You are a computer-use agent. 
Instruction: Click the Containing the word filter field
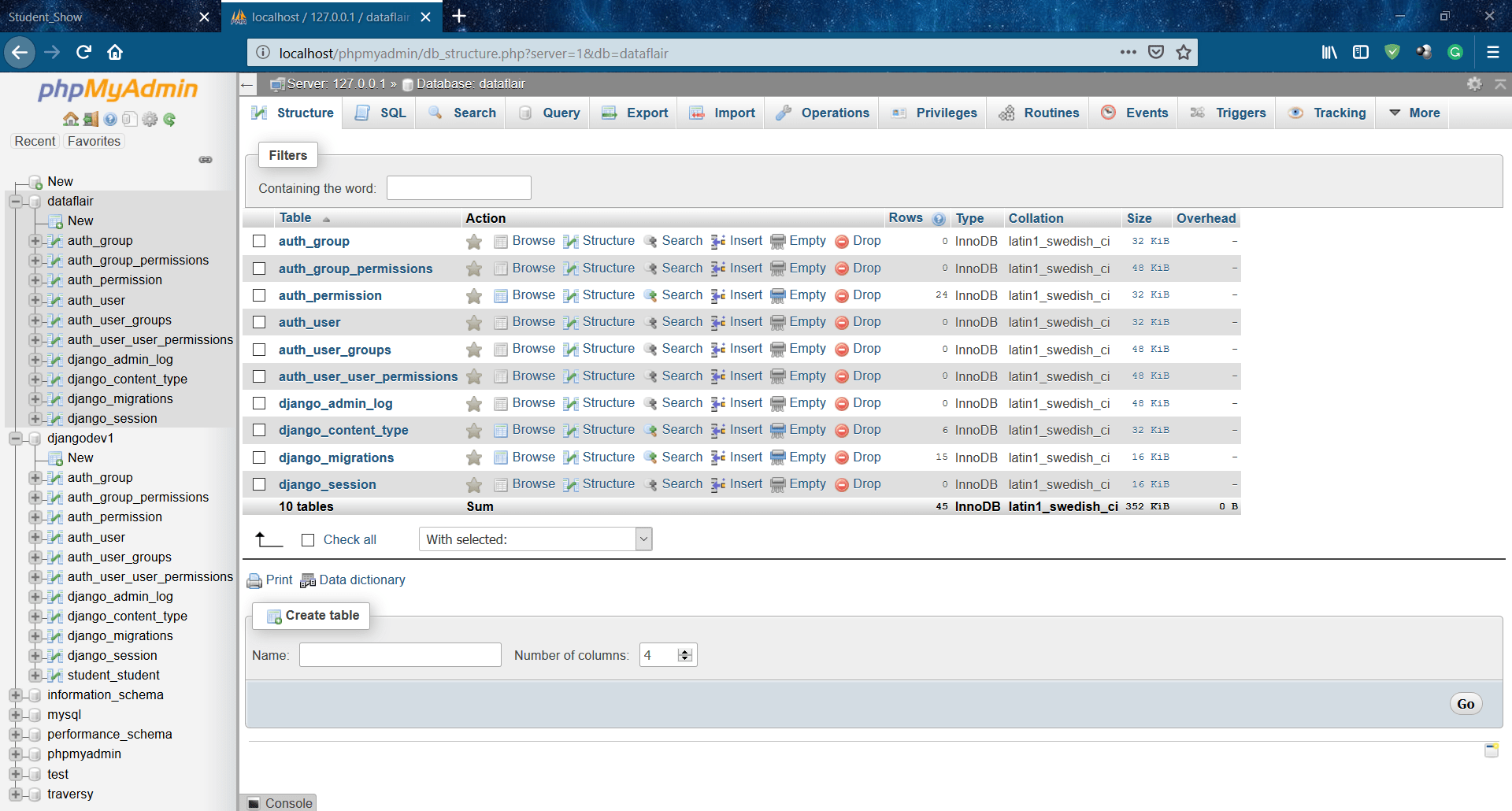(x=458, y=187)
